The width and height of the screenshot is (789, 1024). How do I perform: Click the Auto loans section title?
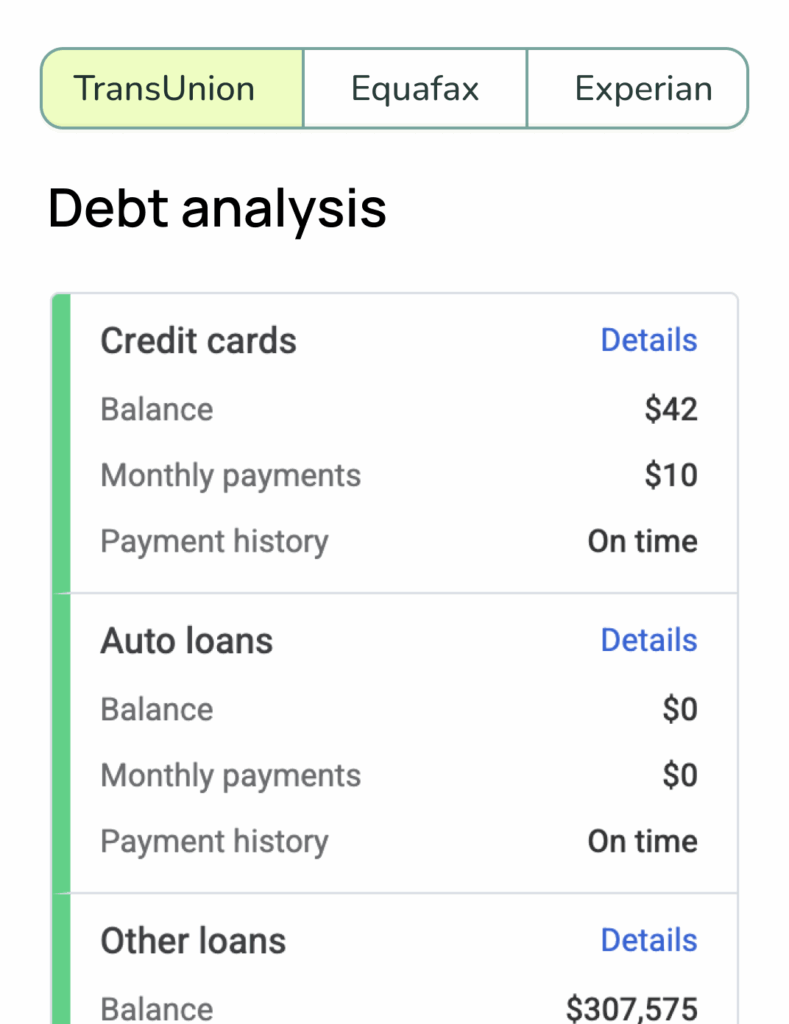(186, 641)
